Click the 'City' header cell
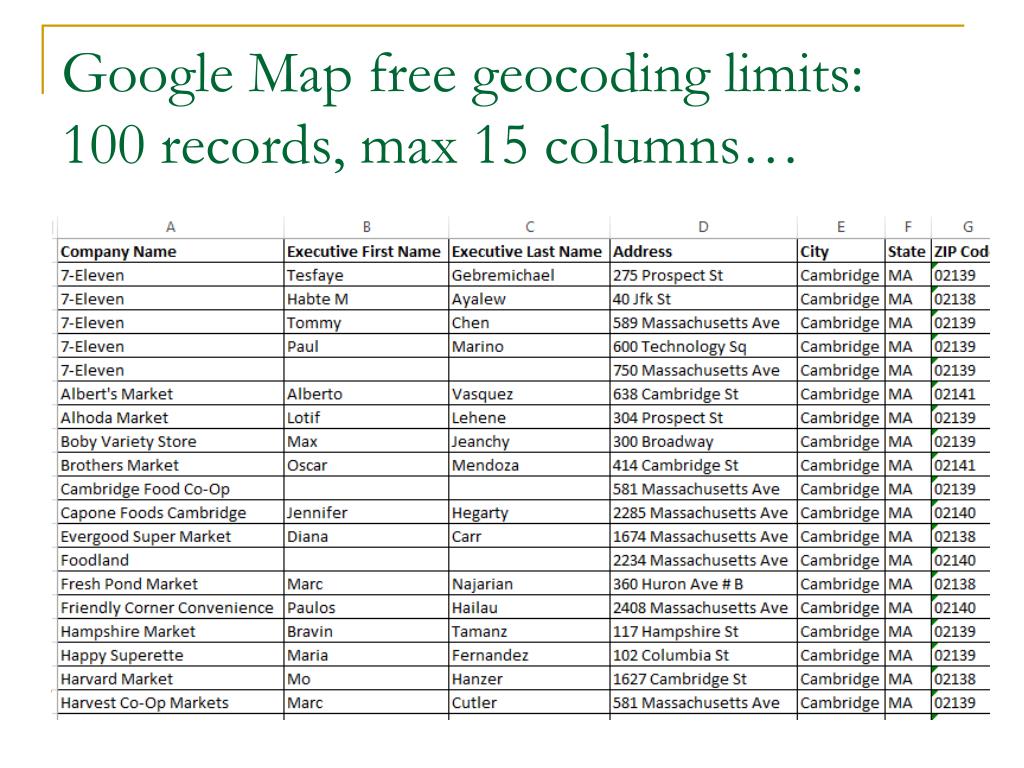This screenshot has height=768, width=1024. tap(841, 251)
